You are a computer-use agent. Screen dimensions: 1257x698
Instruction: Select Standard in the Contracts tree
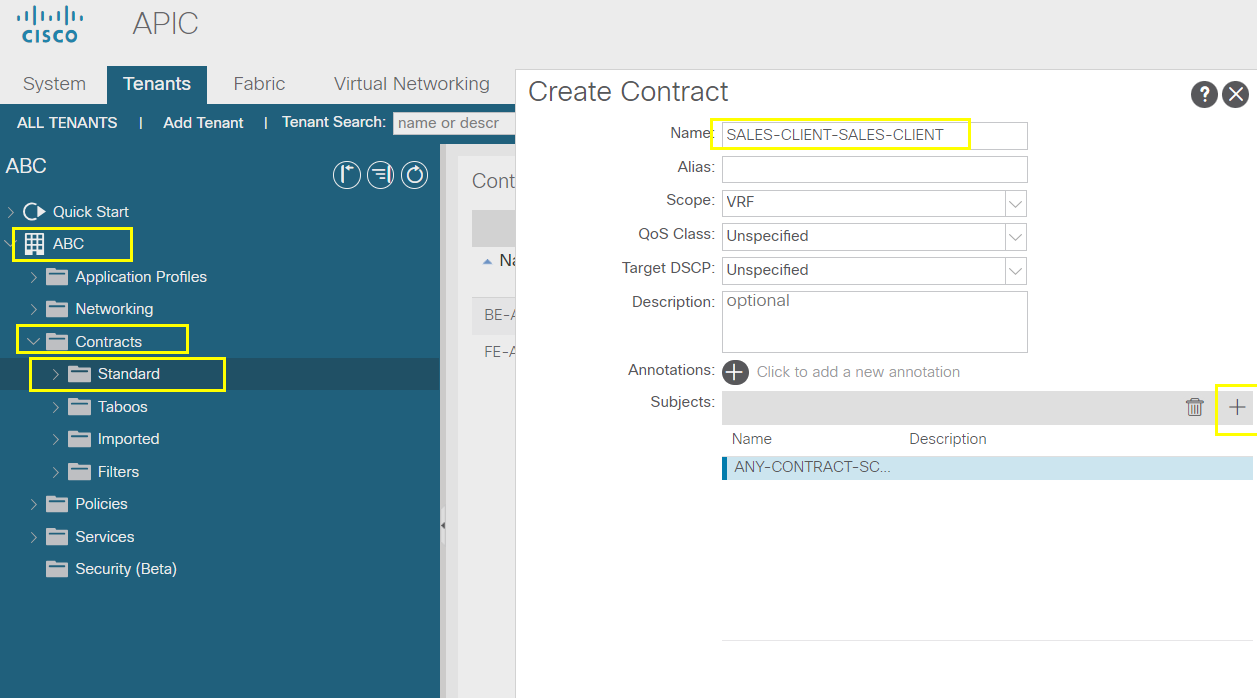[x=129, y=374]
